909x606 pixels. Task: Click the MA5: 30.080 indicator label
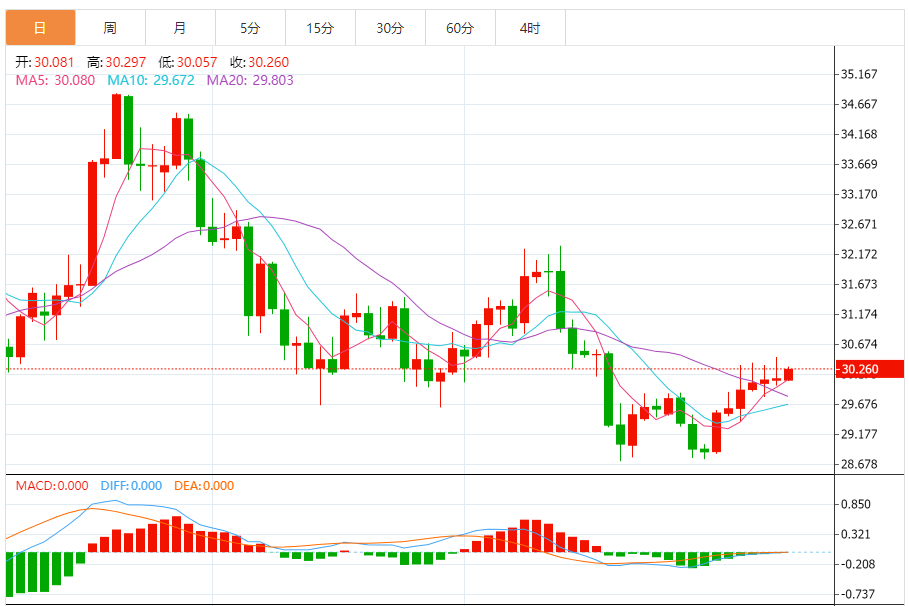pos(55,80)
